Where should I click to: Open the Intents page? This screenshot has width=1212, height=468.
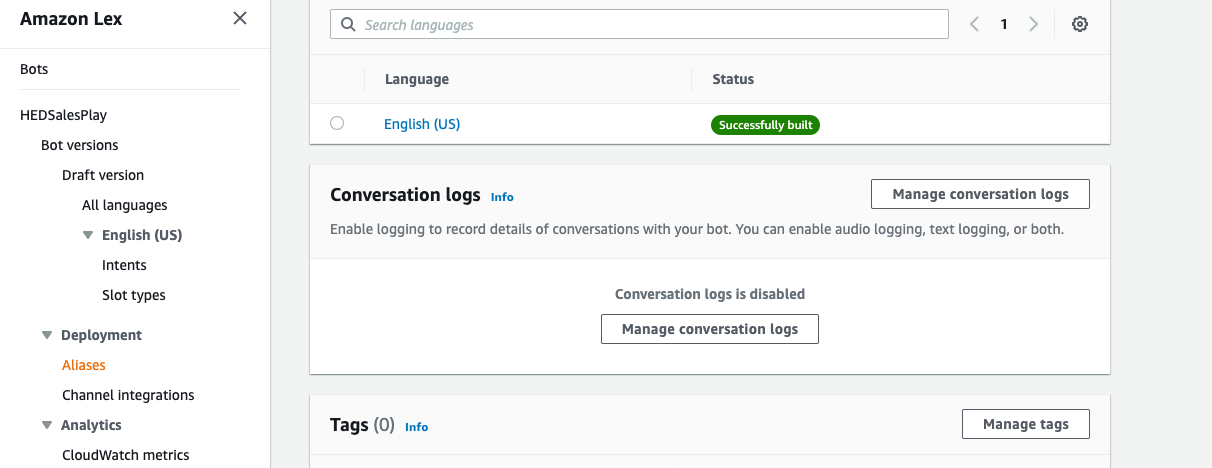tap(124, 265)
